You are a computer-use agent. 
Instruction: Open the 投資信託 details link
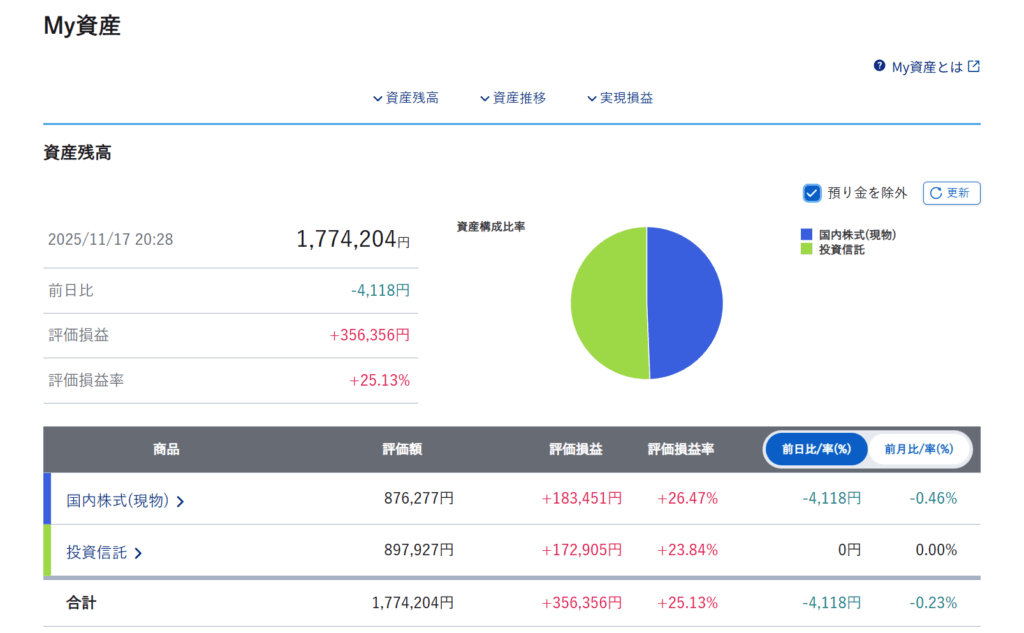coord(97,552)
